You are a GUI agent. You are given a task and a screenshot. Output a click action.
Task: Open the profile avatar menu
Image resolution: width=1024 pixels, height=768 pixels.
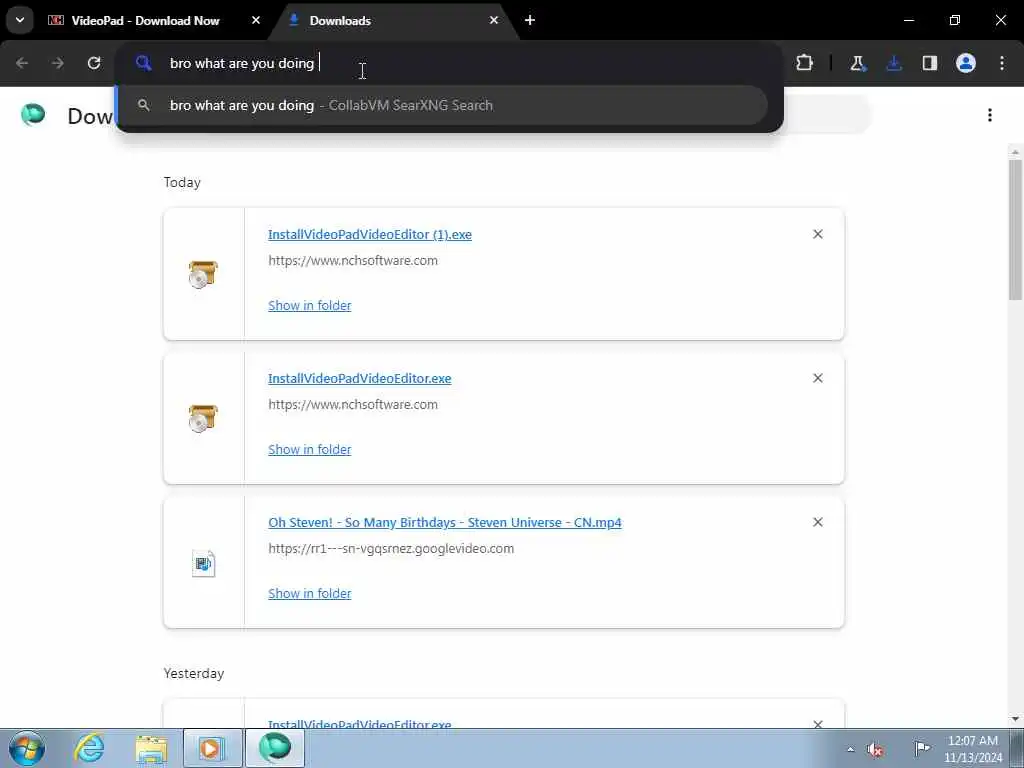[x=965, y=63]
